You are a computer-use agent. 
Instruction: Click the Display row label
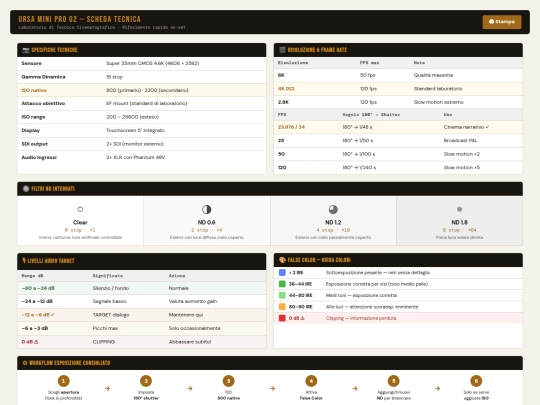pyautogui.click(x=31, y=131)
